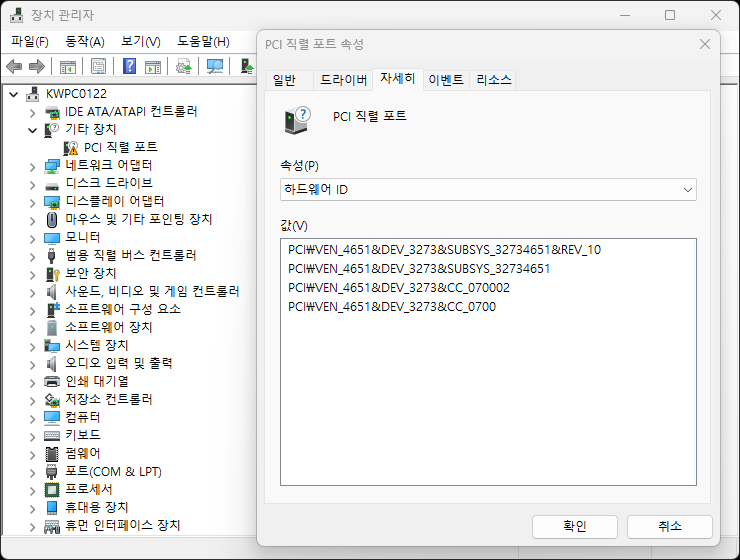This screenshot has height=560, width=740.
Task: Select hardware ID value ending CC_070002
Action: [399, 288]
